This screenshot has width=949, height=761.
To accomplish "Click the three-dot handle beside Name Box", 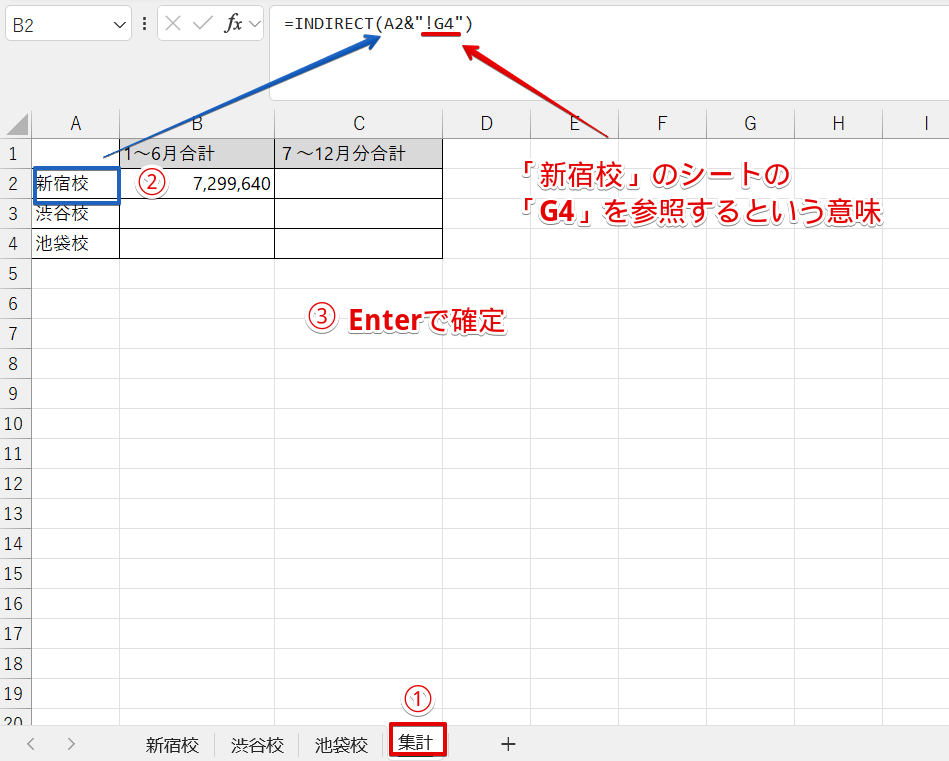I will 144,24.
